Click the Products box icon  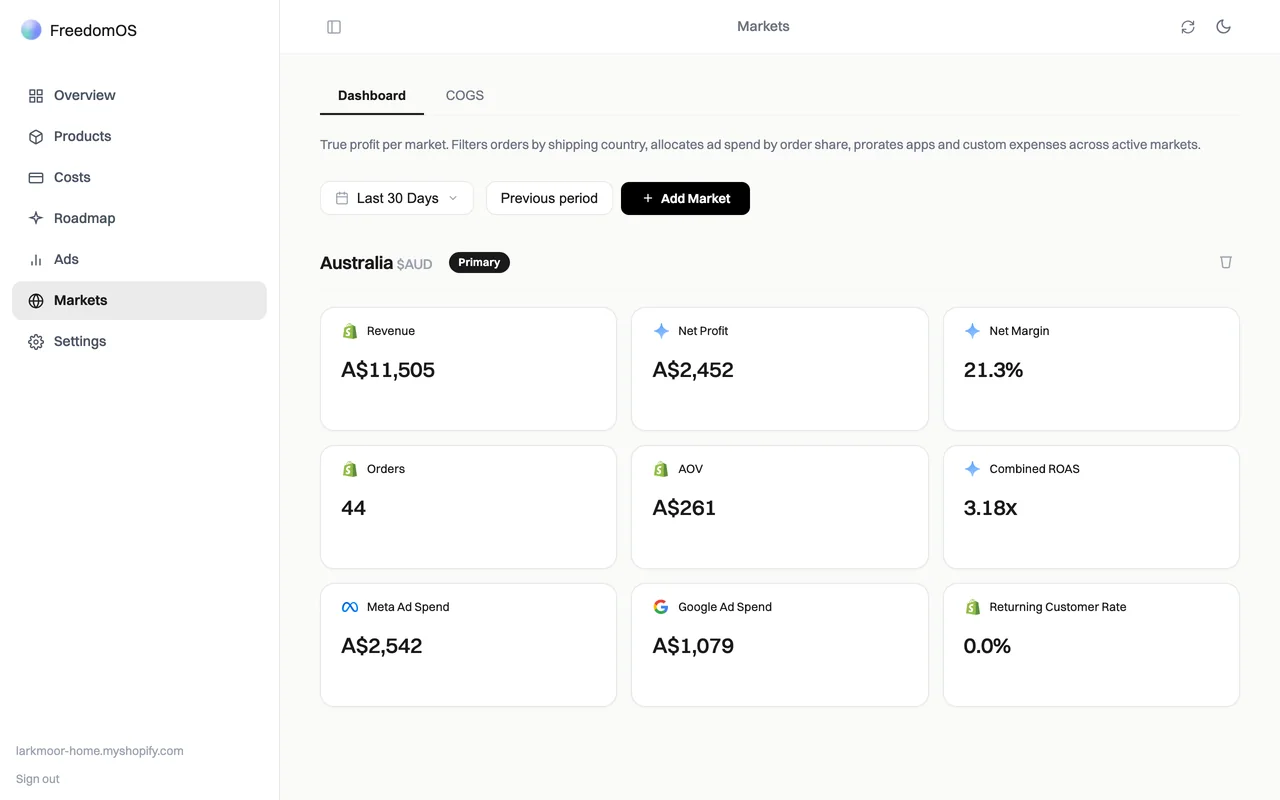pyautogui.click(x=36, y=137)
